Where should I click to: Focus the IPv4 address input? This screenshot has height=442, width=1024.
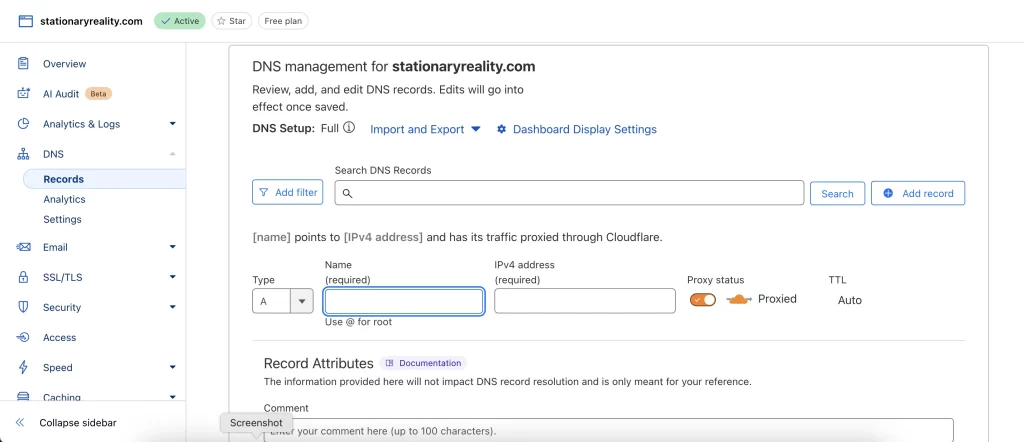tap(584, 301)
